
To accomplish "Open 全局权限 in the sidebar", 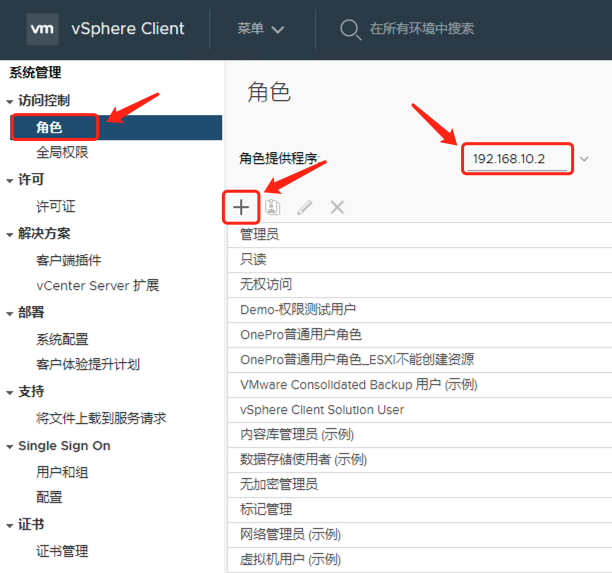I will click(62, 152).
